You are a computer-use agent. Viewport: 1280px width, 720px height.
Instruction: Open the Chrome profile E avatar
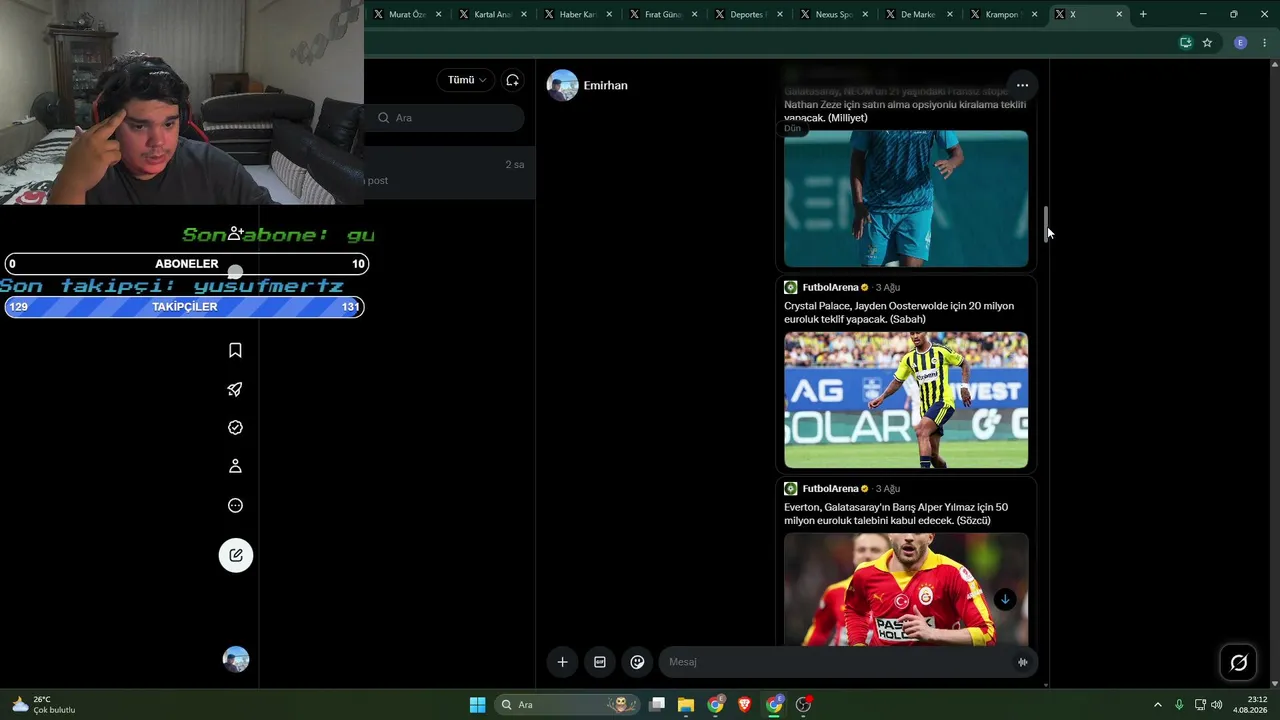click(1240, 43)
